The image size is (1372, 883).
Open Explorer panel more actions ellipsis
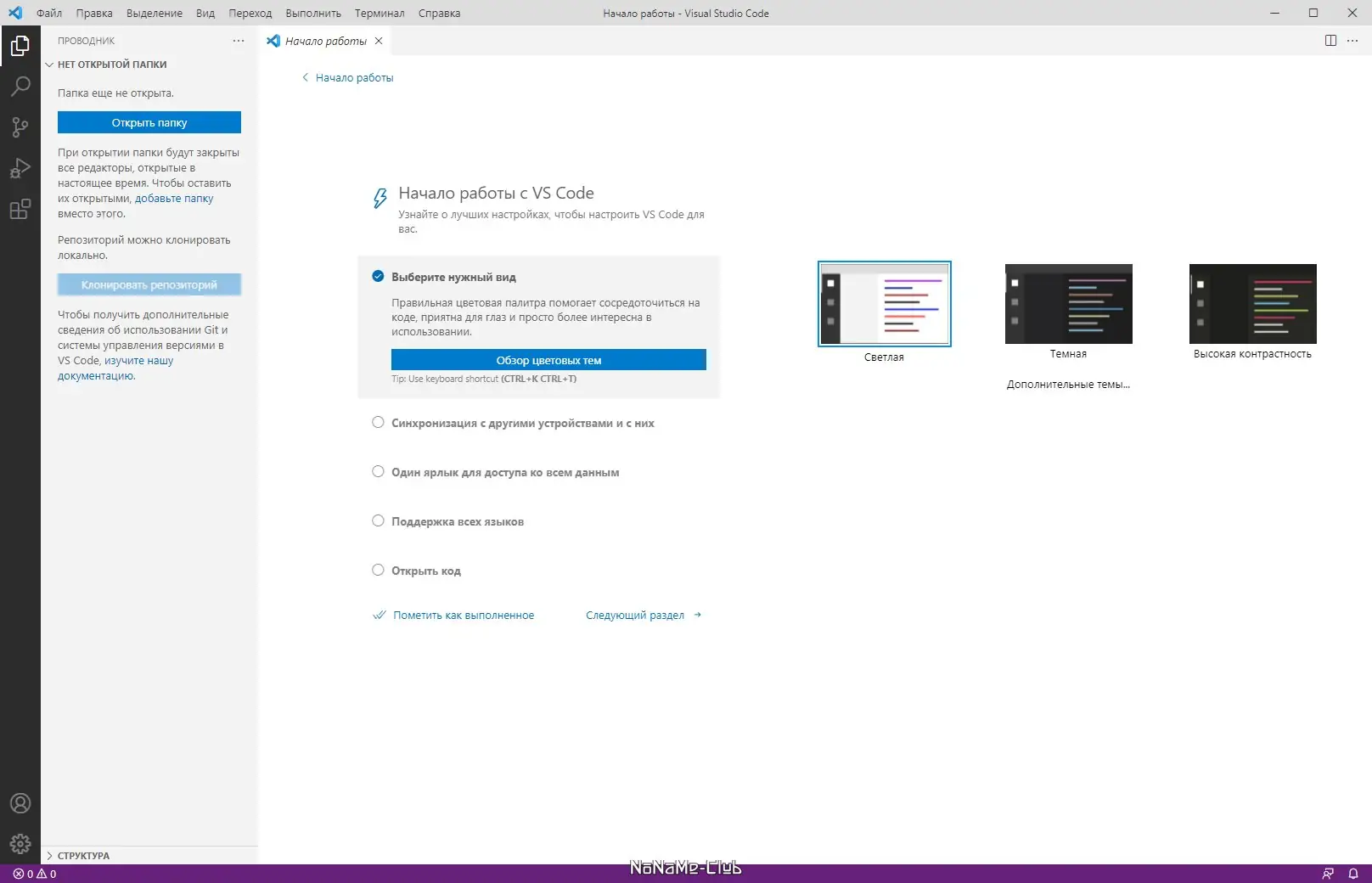point(239,41)
